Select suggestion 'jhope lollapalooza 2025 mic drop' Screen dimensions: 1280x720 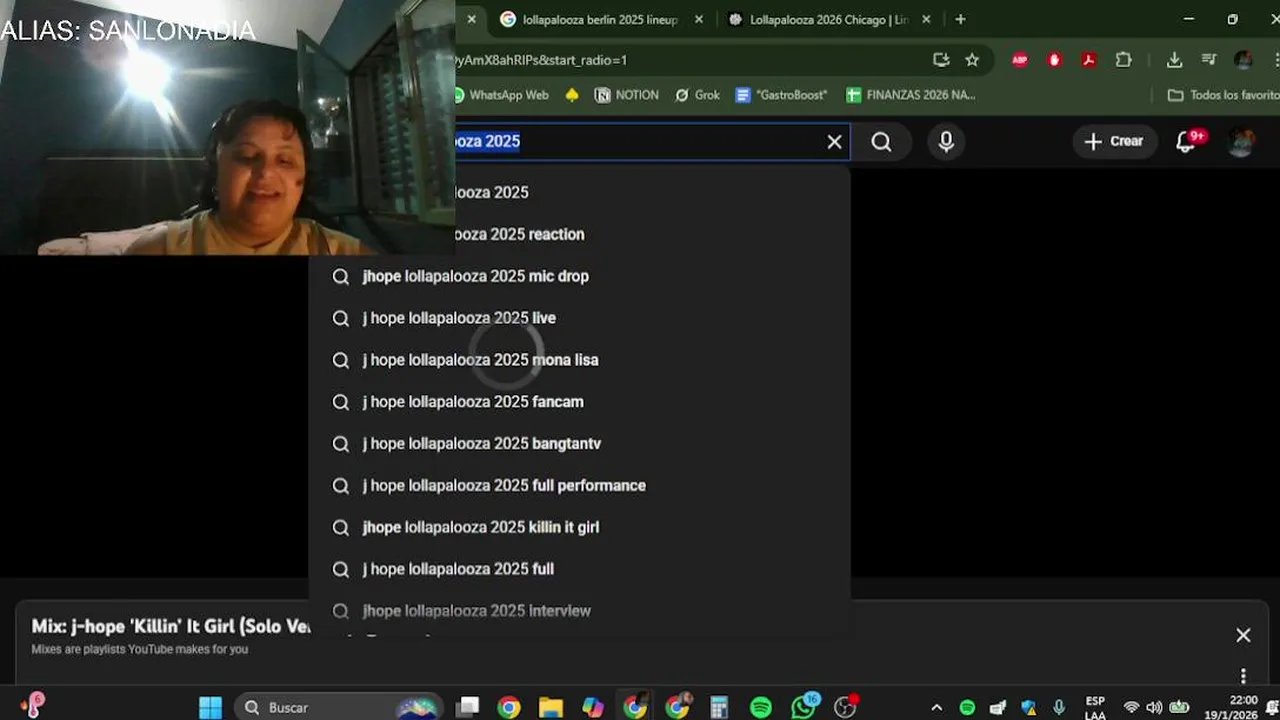coord(580,276)
